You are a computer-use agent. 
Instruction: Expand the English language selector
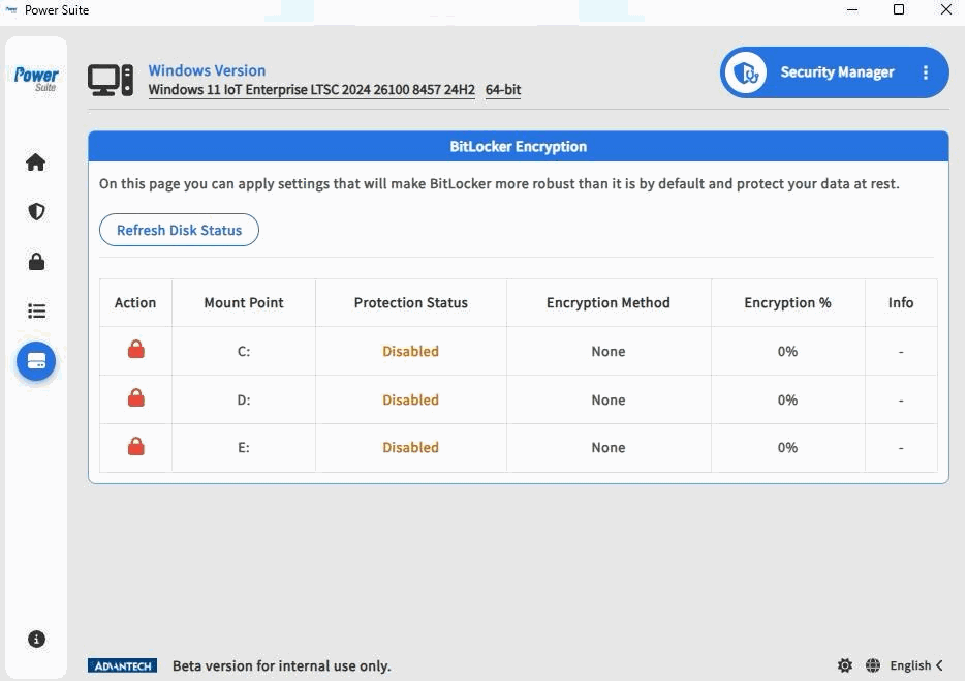pyautogui.click(x=916, y=666)
